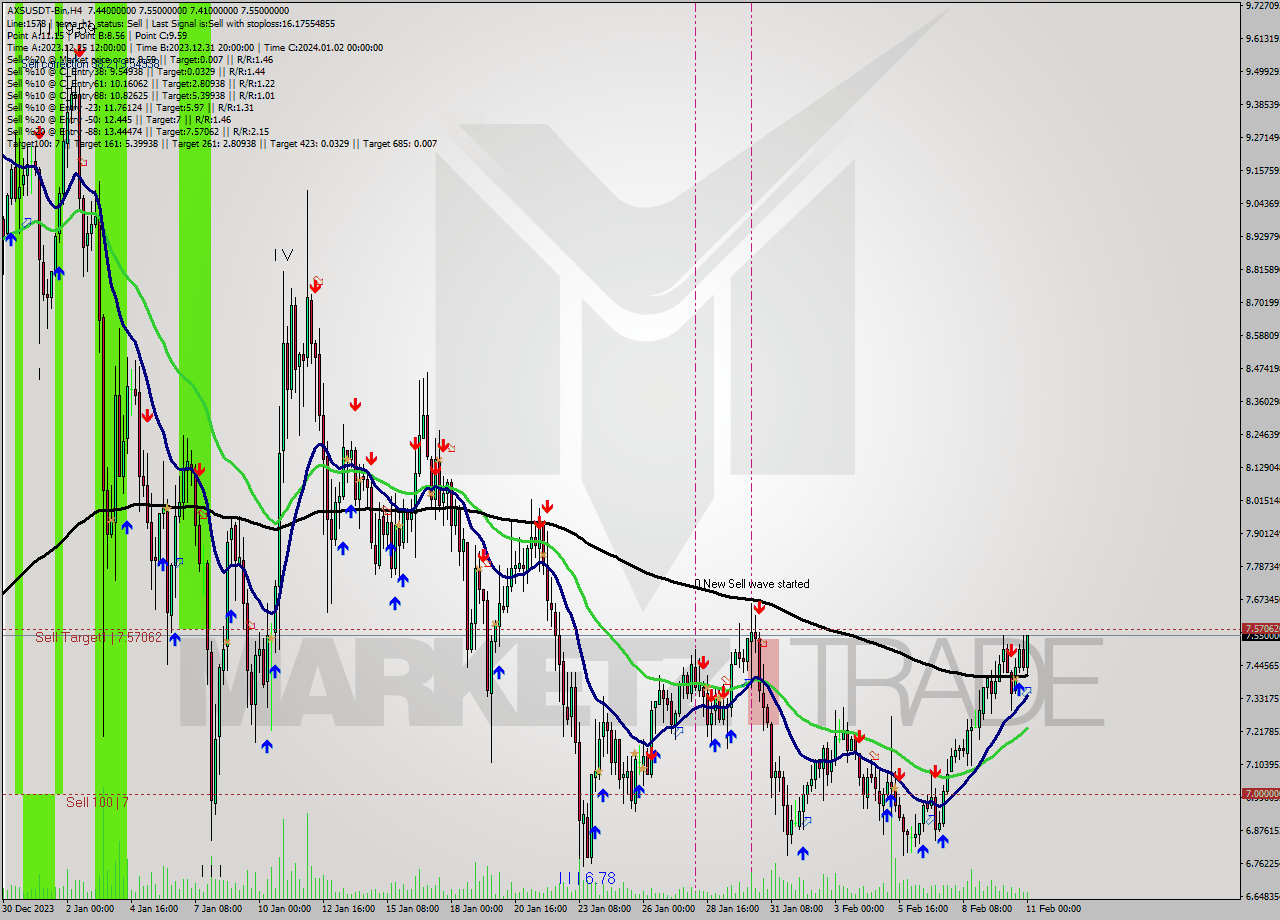Click the 9.72700 price axis label
This screenshot has height=920, width=1280.
tap(1262, 5)
